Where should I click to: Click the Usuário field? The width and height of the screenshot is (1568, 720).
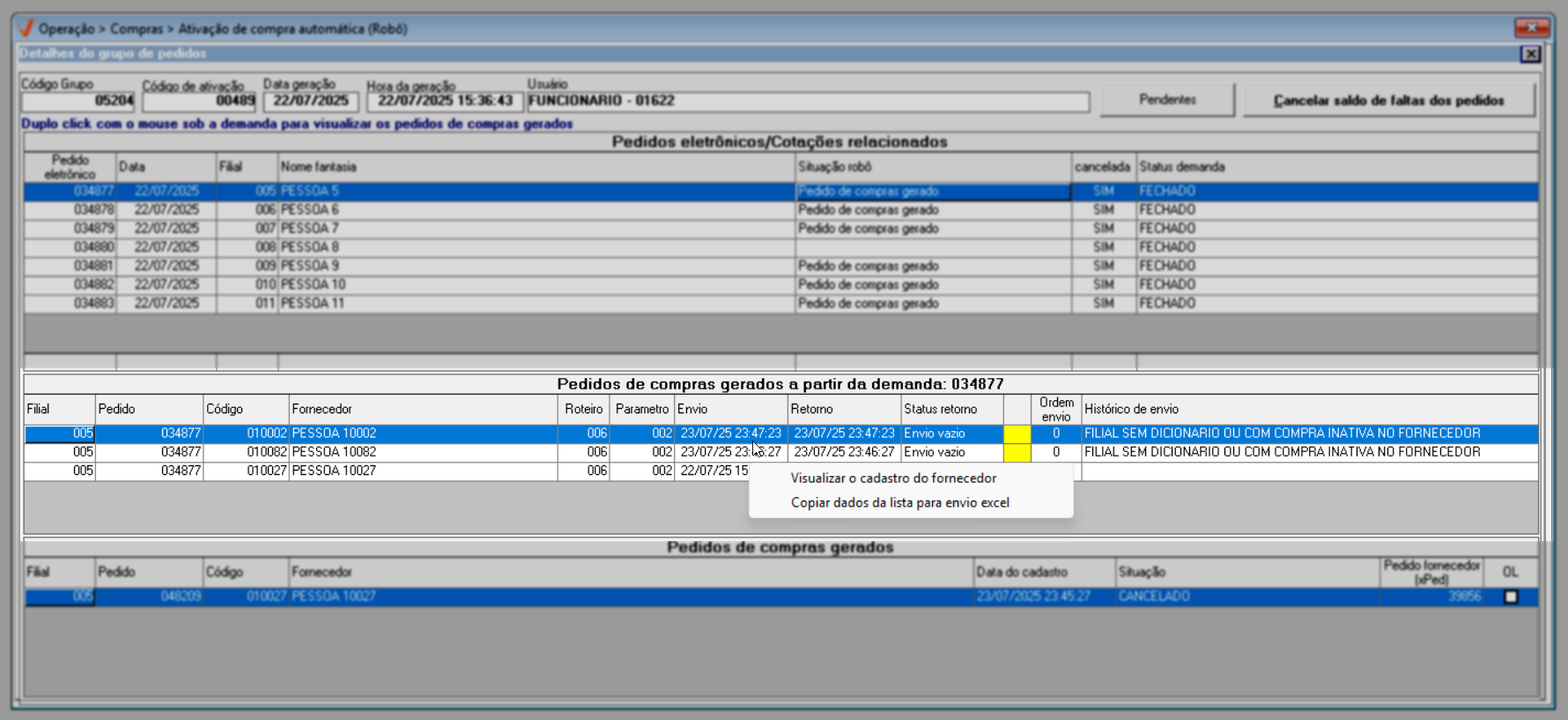coord(807,101)
